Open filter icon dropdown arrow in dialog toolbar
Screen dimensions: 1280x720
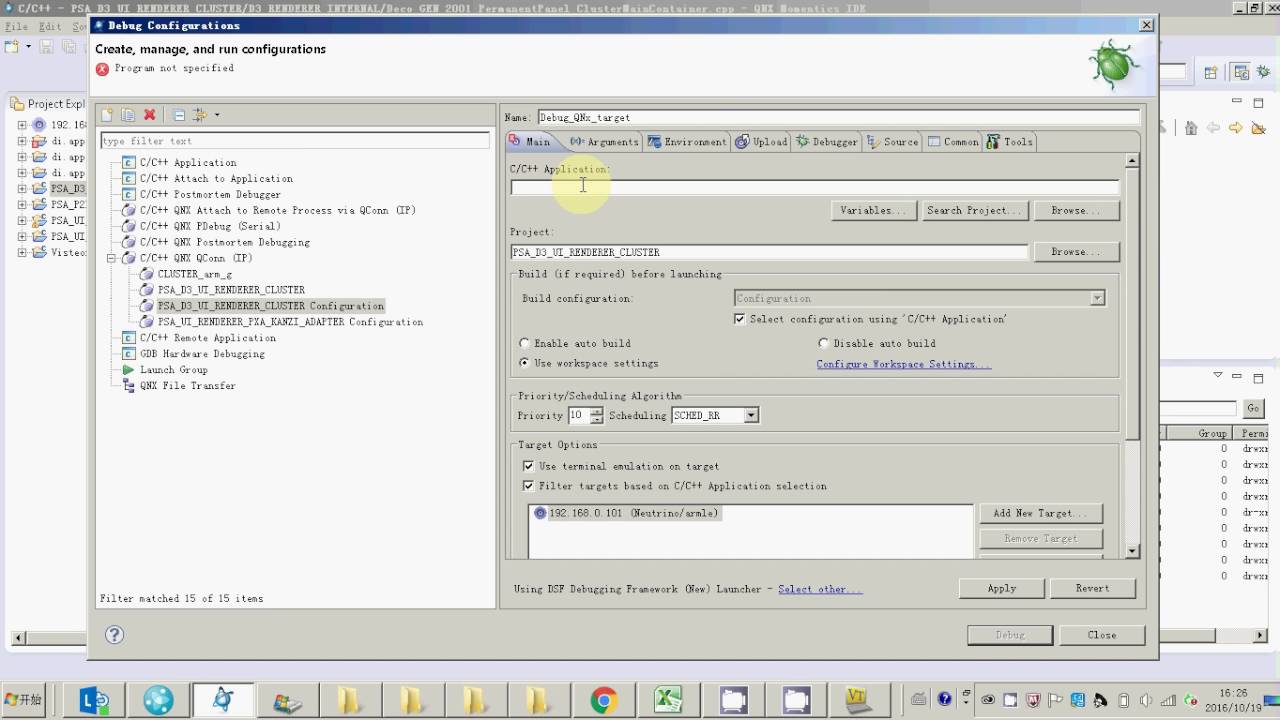click(217, 115)
